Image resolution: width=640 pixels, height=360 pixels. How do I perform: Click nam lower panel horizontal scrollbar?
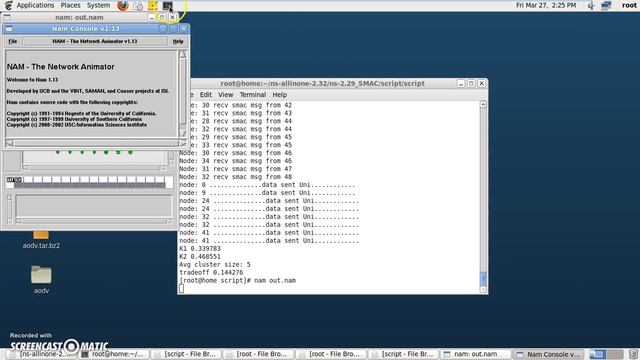tap(93, 221)
